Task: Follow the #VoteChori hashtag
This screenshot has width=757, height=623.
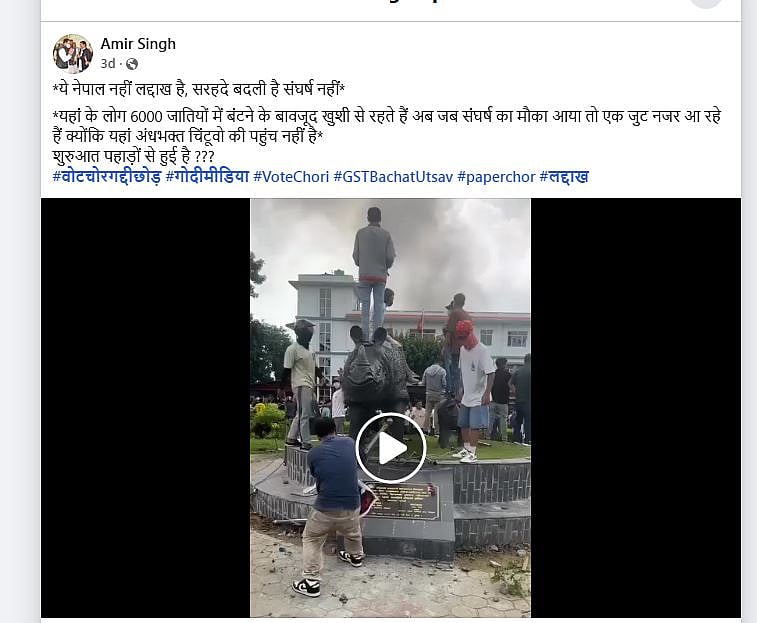Action: pyautogui.click(x=291, y=177)
